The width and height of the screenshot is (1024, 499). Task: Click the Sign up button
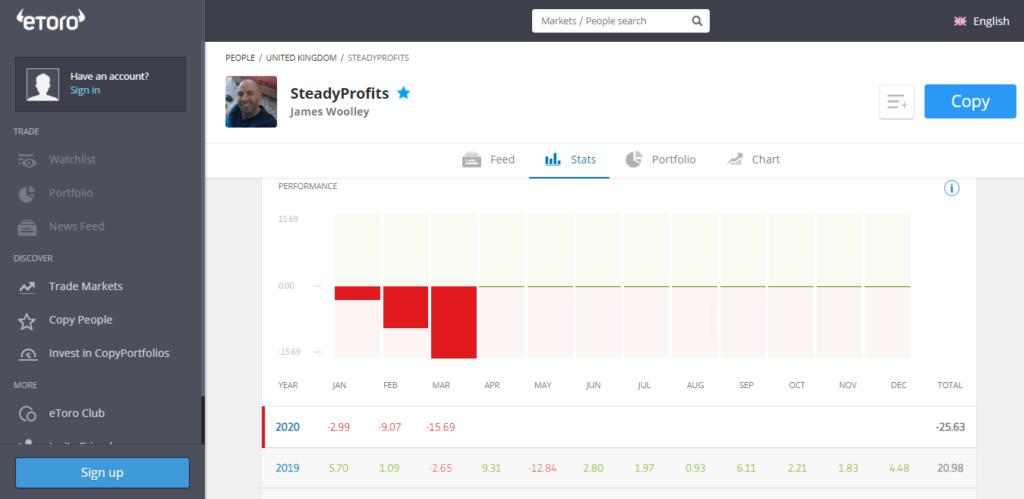[x=103, y=473]
